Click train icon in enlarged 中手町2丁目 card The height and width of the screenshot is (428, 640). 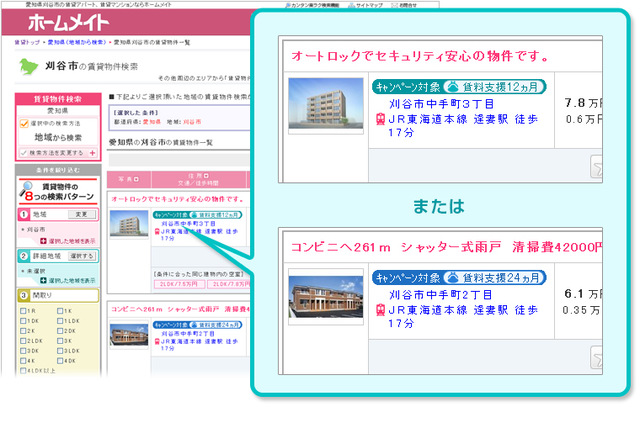[380, 310]
